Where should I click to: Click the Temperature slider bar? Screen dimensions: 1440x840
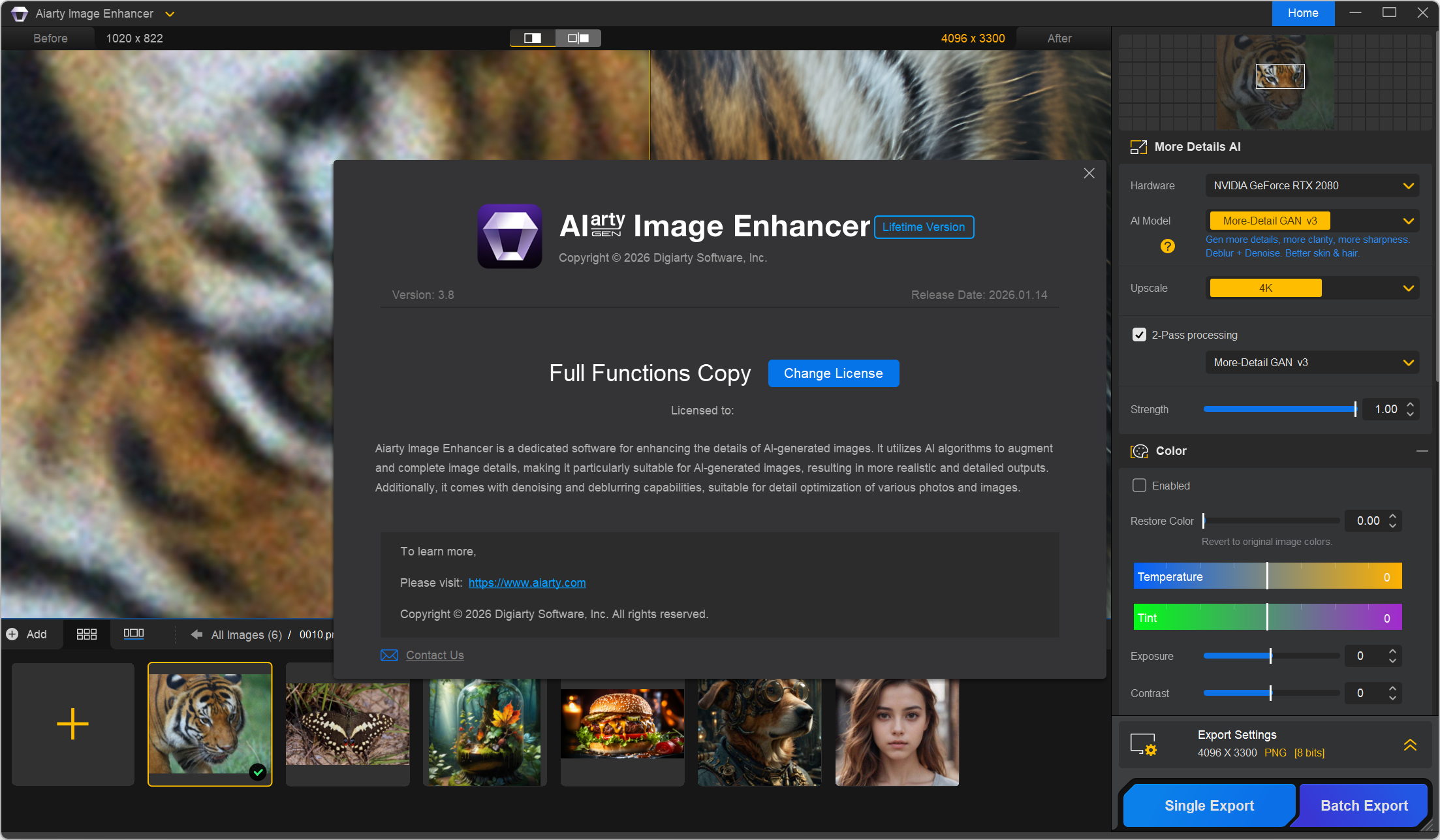point(1267,576)
